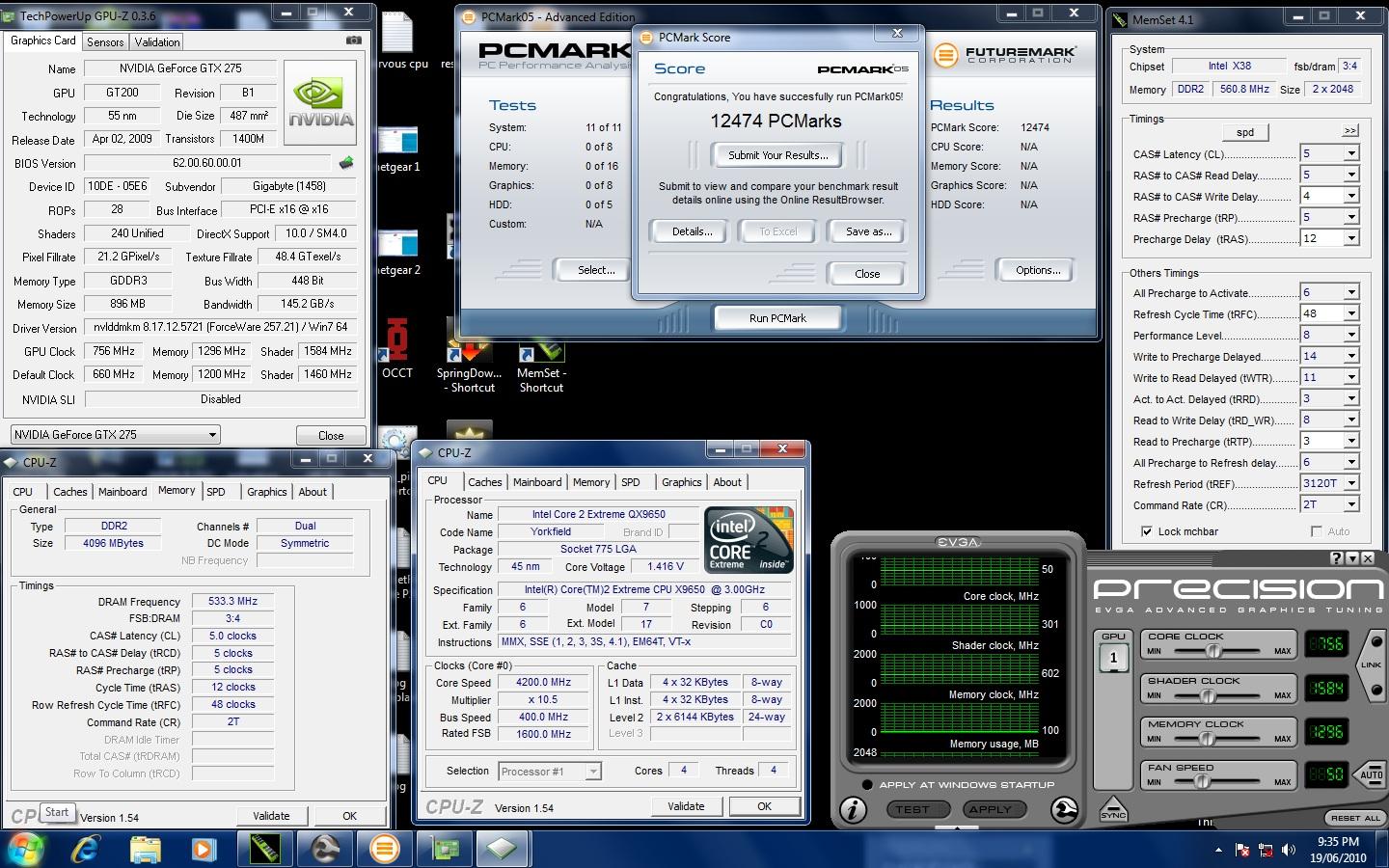This screenshot has height=868, width=1389.
Task: Expand CAS# Latency dropdown in MemSet
Action: pos(1351,153)
